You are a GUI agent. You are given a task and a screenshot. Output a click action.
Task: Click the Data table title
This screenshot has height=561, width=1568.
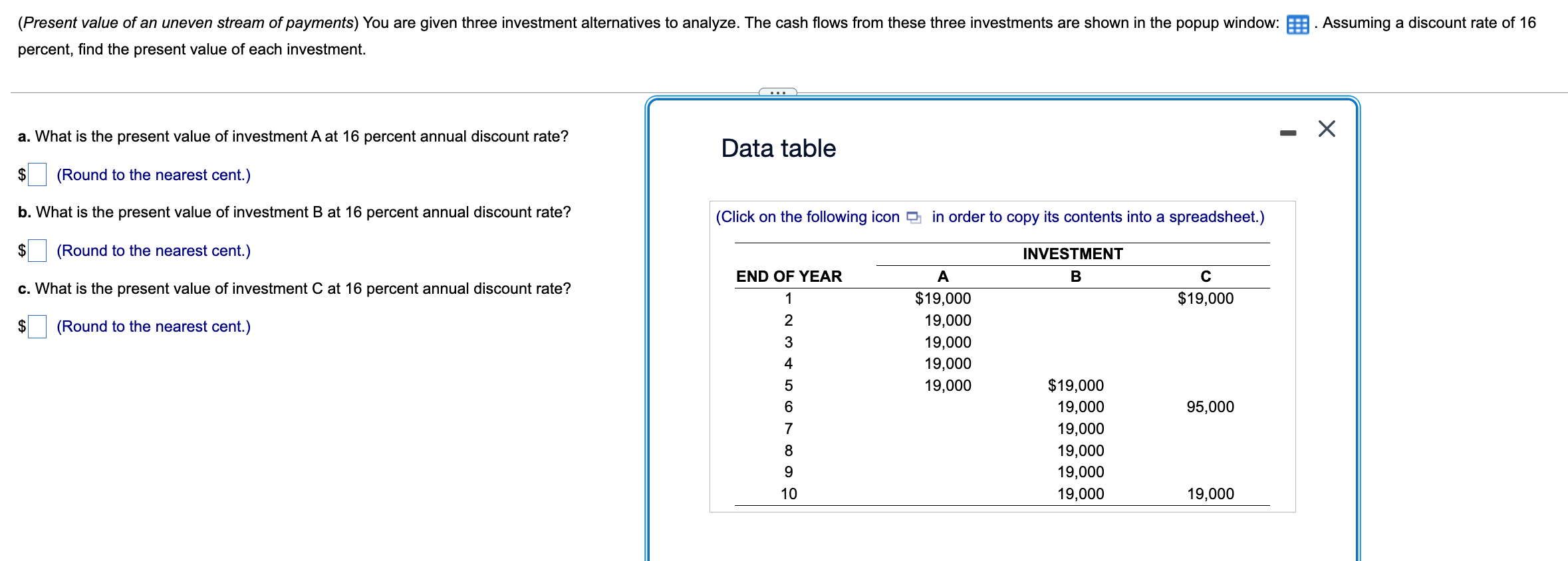[777, 148]
